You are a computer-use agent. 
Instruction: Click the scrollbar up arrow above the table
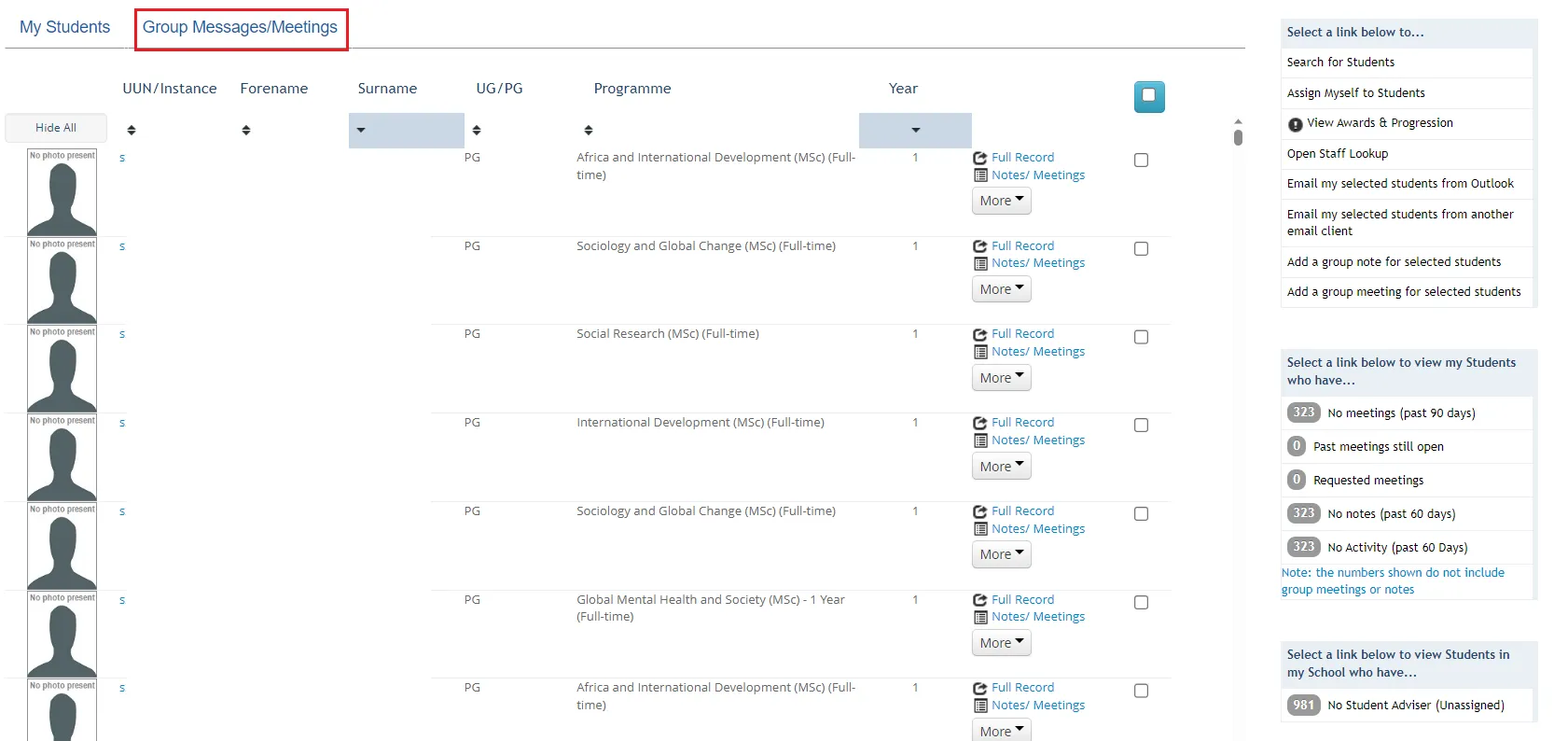point(1238,121)
